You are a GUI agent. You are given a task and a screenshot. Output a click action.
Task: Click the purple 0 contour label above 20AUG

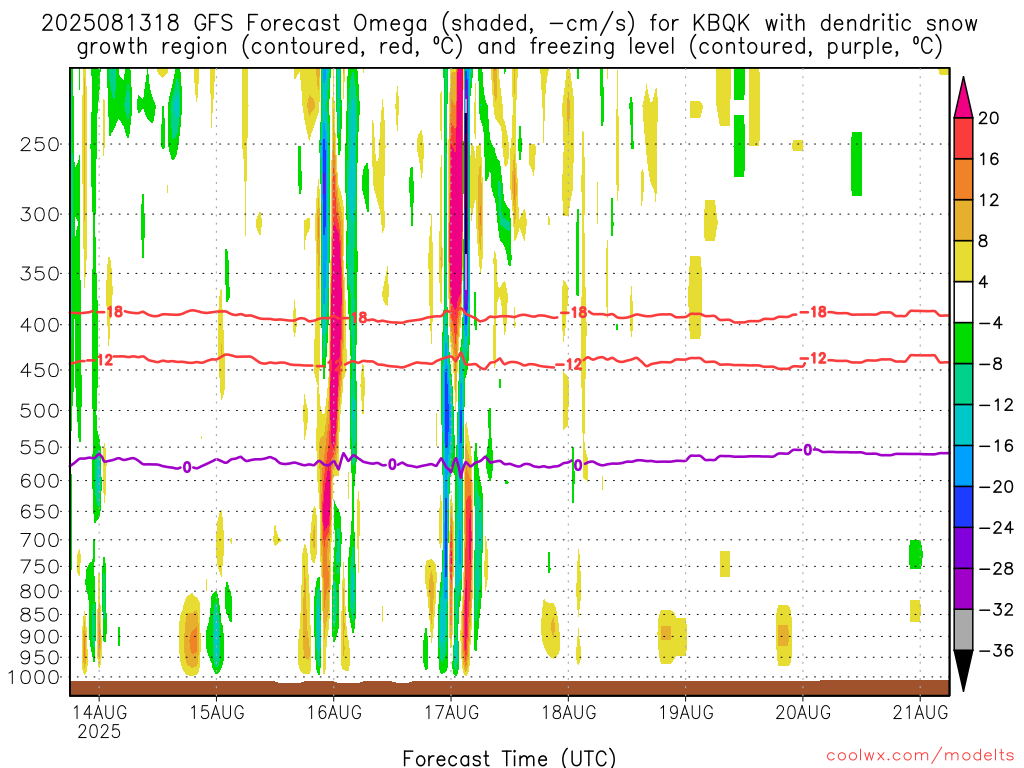(807, 450)
